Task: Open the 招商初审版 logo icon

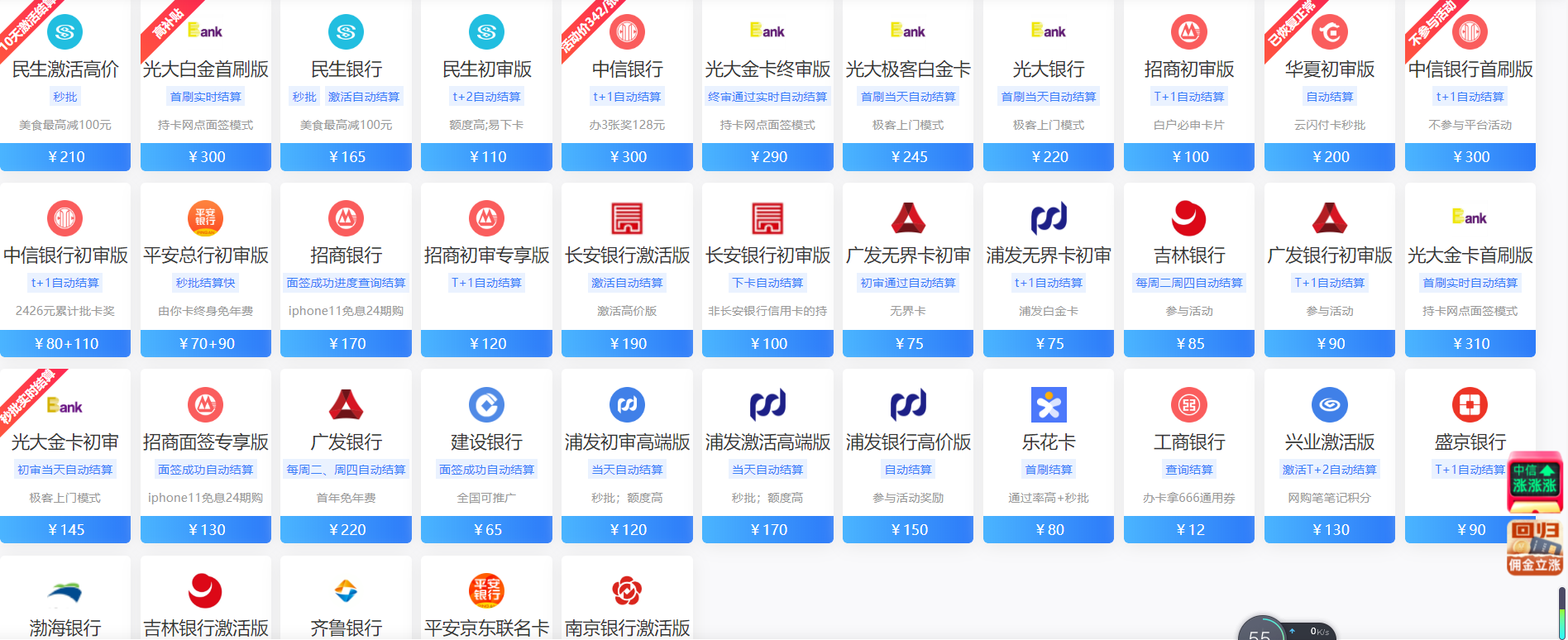Action: [x=1189, y=32]
